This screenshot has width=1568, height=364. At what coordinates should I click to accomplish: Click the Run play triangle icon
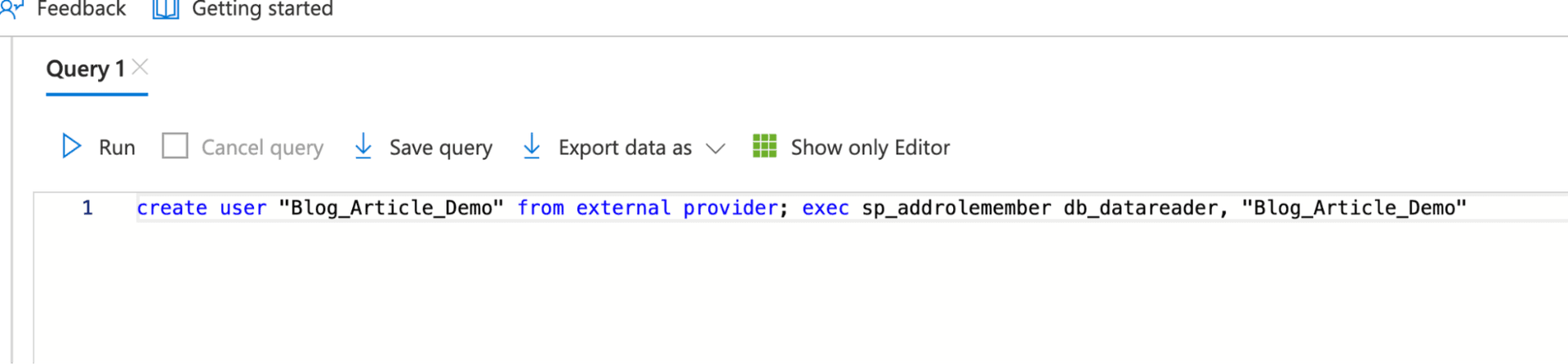pyautogui.click(x=72, y=146)
